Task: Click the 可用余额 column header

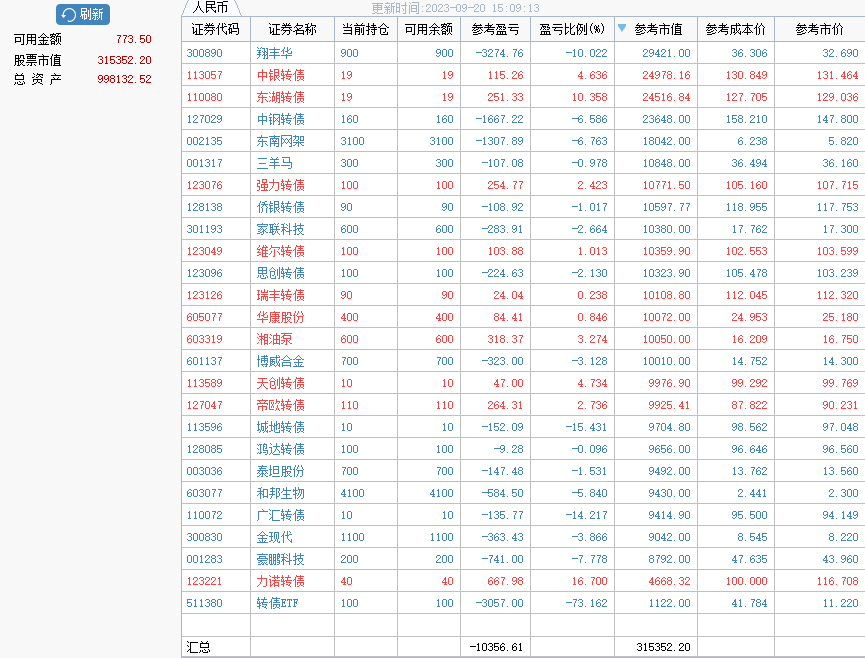Action: tap(428, 30)
